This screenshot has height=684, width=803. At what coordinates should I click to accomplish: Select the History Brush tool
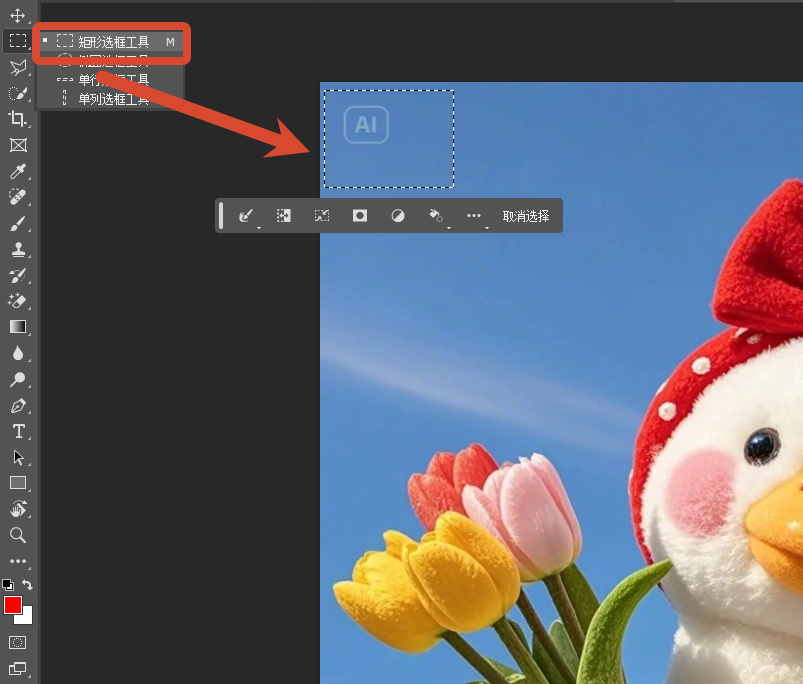point(18,275)
